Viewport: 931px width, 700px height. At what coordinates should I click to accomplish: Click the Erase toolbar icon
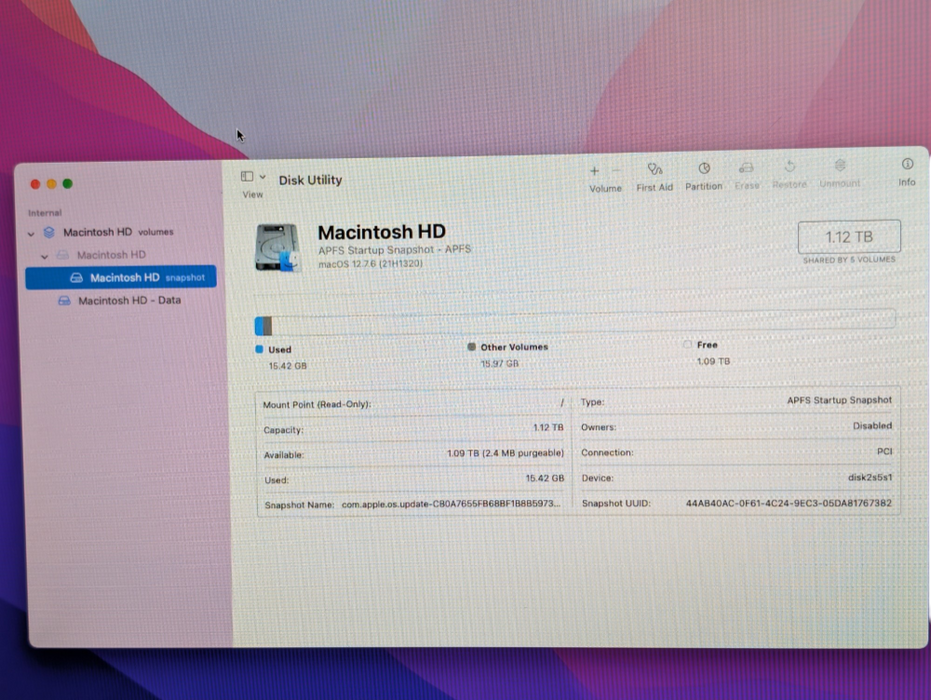pos(746,169)
